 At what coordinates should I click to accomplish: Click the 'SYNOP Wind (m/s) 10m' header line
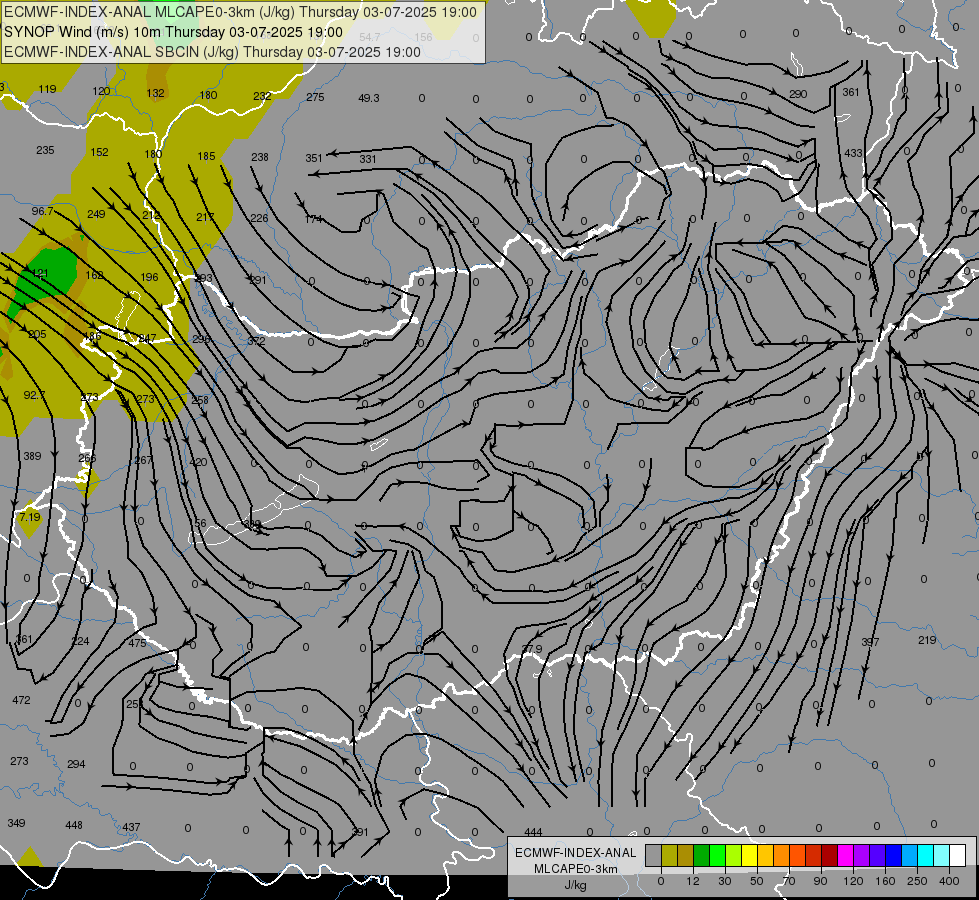pyautogui.click(x=174, y=32)
